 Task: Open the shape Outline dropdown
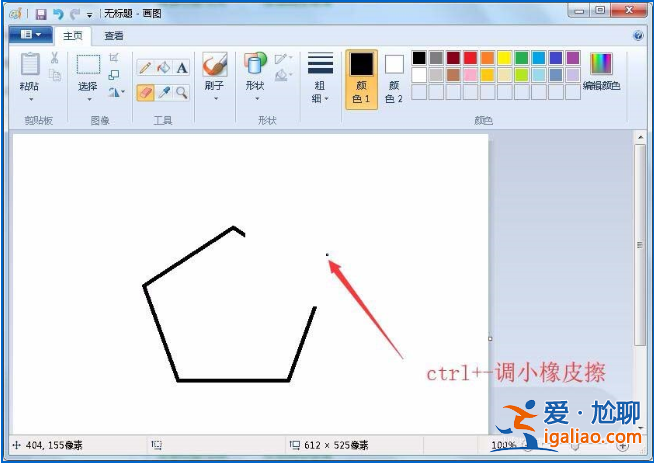[x=284, y=58]
